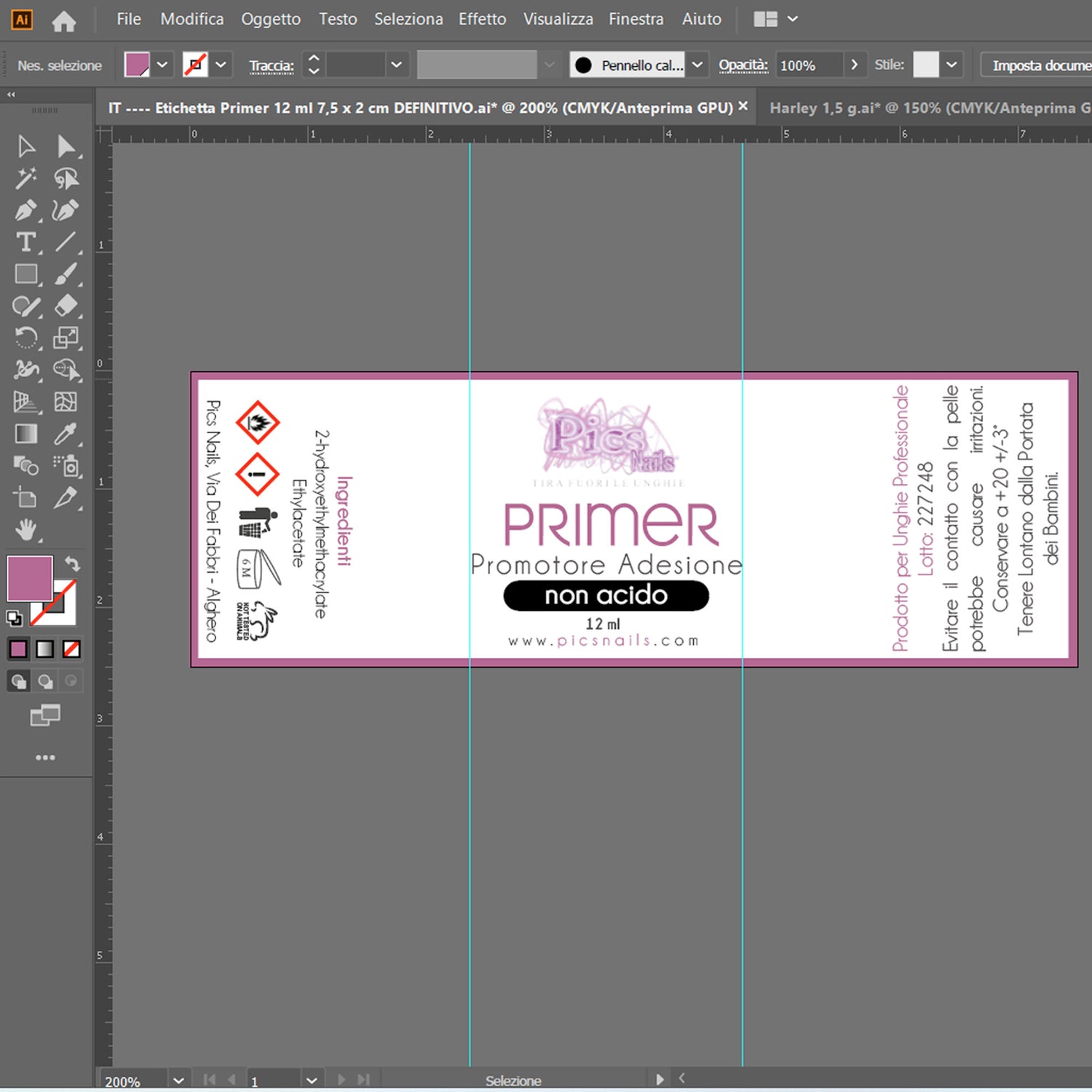Open artboard navigation dropdown
1092x1092 pixels.
[312, 1080]
